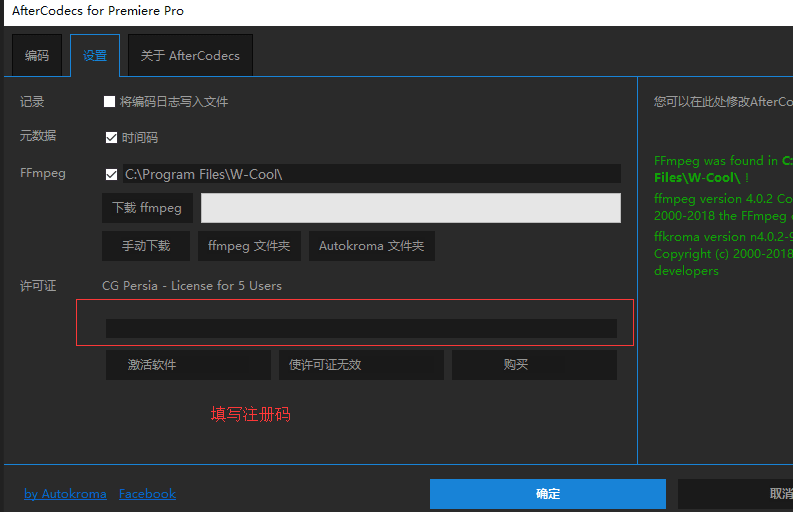The height and width of the screenshot is (512, 793).
Task: Click the 'ffmpeg version 4.0.2' text
Action: point(723,207)
